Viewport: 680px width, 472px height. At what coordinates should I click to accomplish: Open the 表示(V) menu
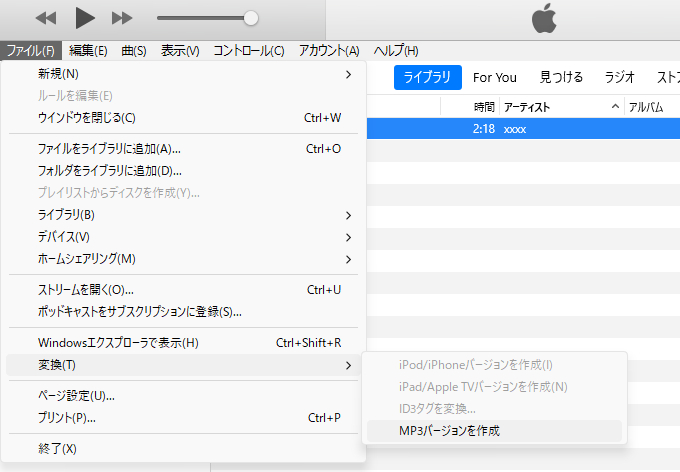point(180,51)
